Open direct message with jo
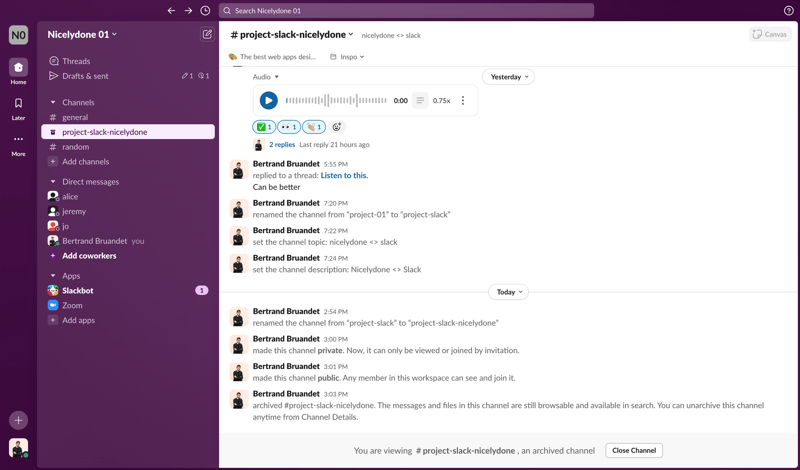The height and width of the screenshot is (470, 800). click(x=128, y=226)
